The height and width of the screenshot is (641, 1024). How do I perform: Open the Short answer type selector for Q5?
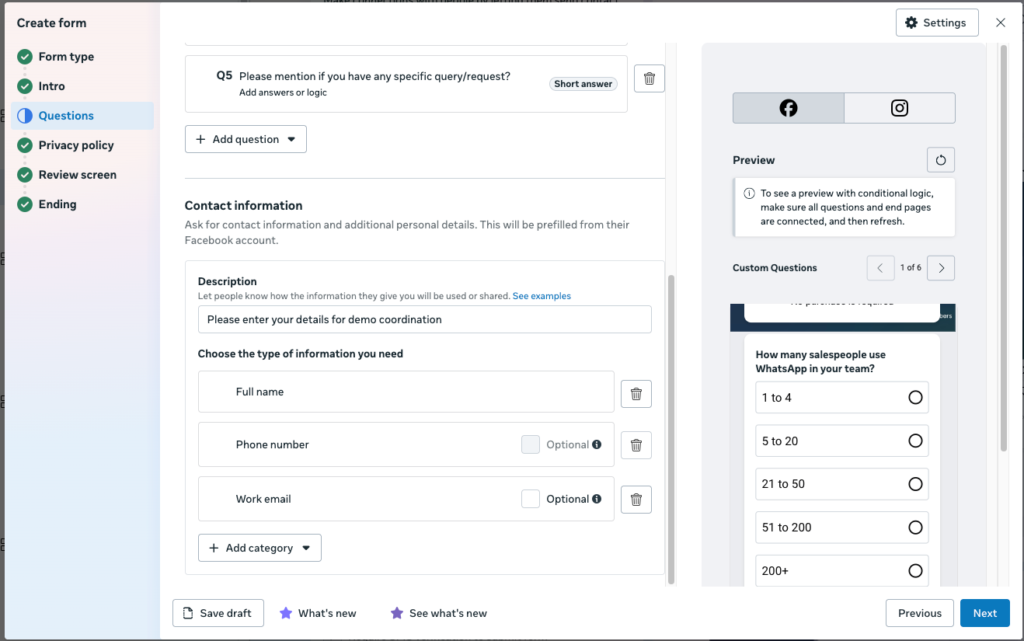tap(583, 84)
